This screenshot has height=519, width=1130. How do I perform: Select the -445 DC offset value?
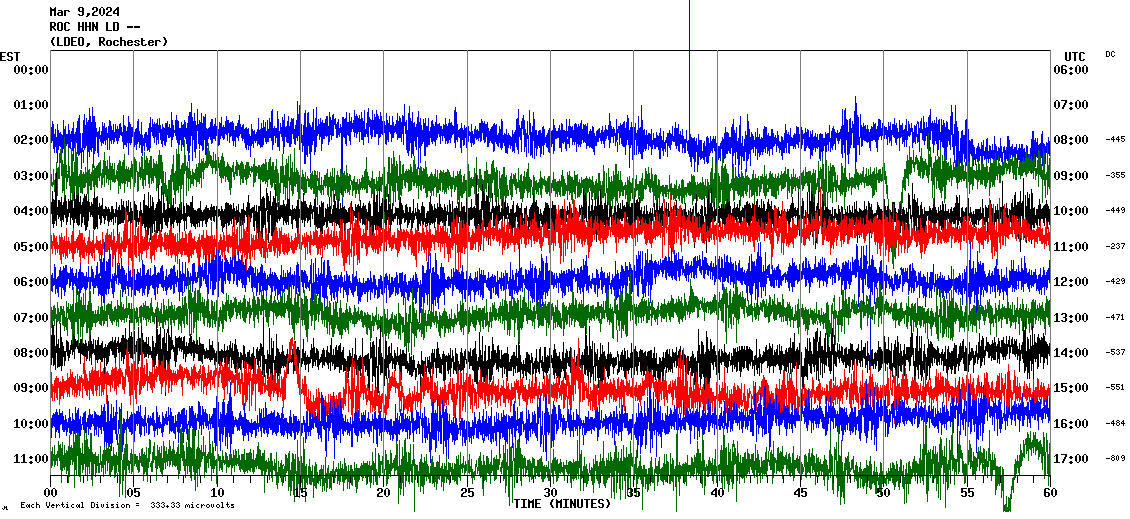(x=1115, y=140)
